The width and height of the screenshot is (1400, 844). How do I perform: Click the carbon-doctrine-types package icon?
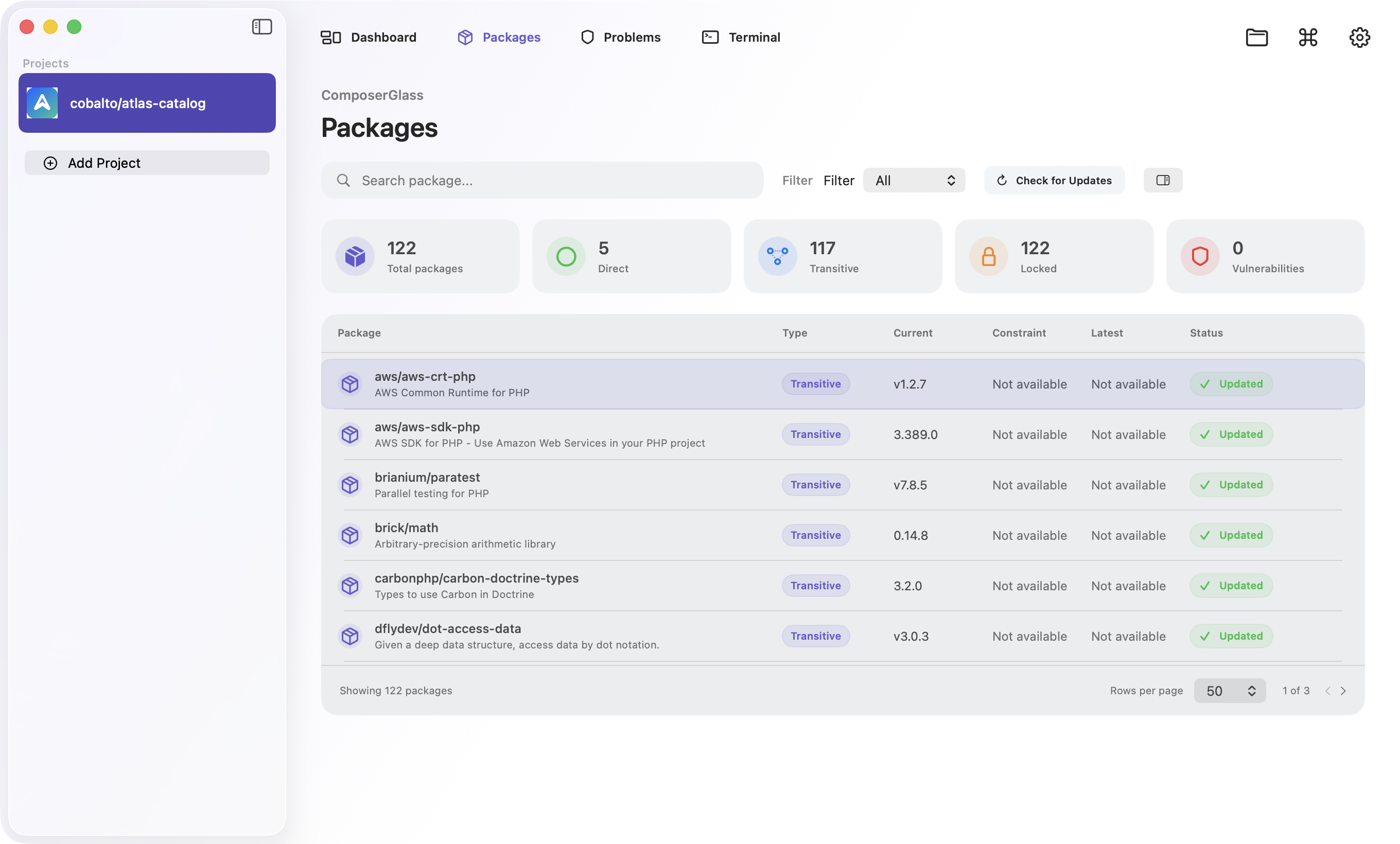(350, 586)
